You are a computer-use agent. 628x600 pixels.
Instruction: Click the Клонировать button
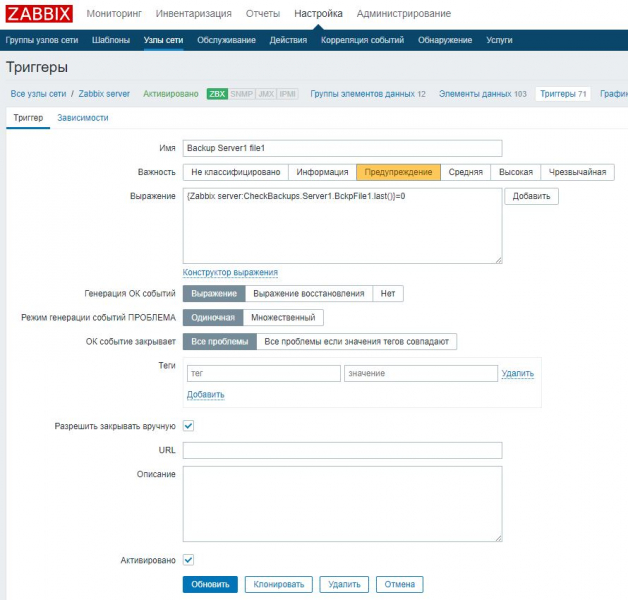point(279,584)
